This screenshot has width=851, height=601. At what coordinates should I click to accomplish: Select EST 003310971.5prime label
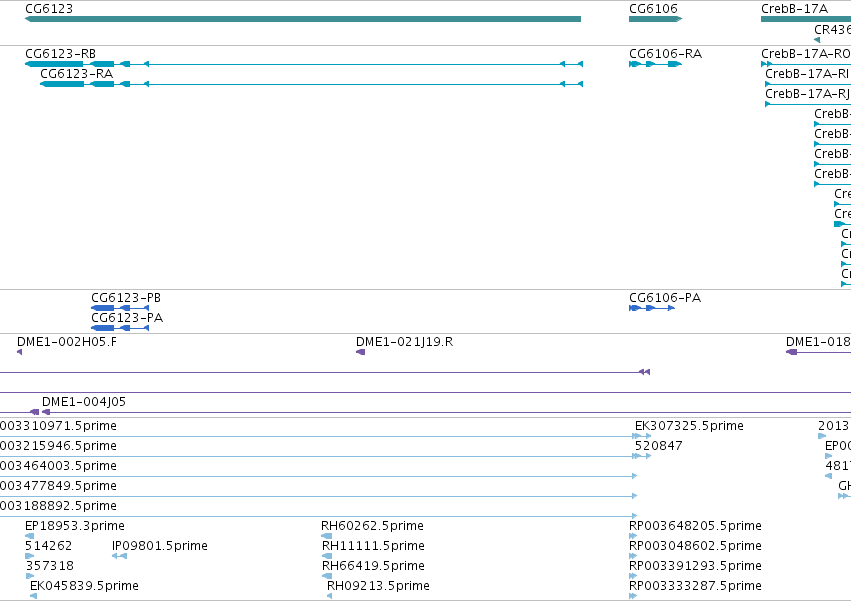coord(58,426)
